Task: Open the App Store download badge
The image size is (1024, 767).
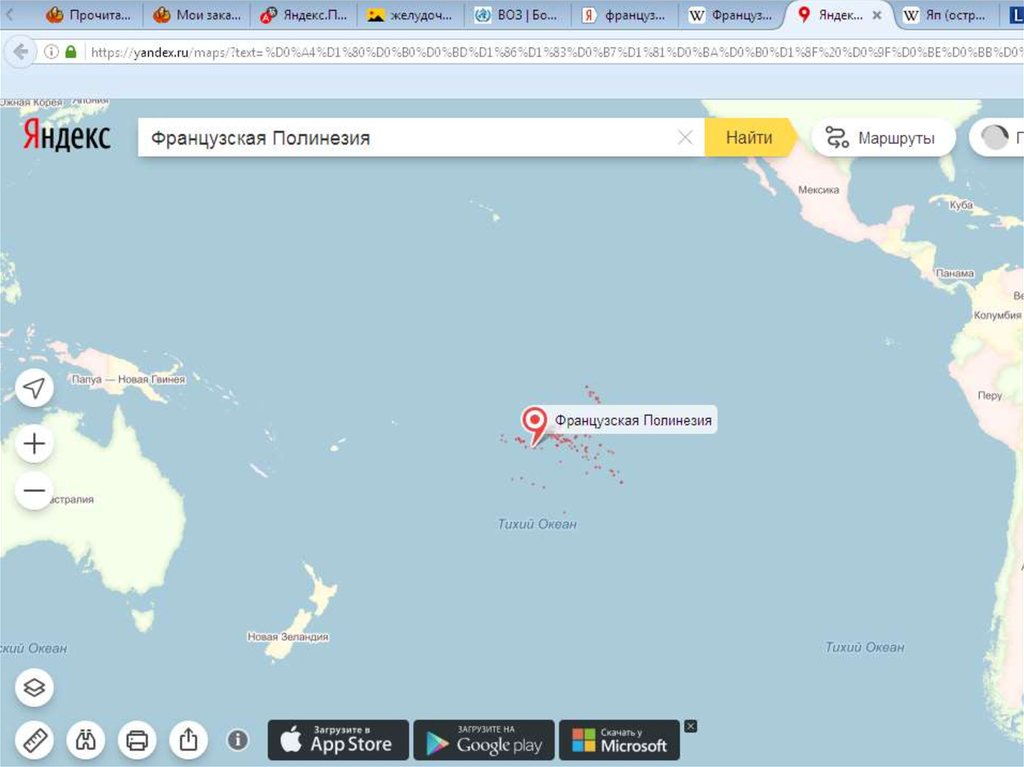Action: pyautogui.click(x=338, y=740)
